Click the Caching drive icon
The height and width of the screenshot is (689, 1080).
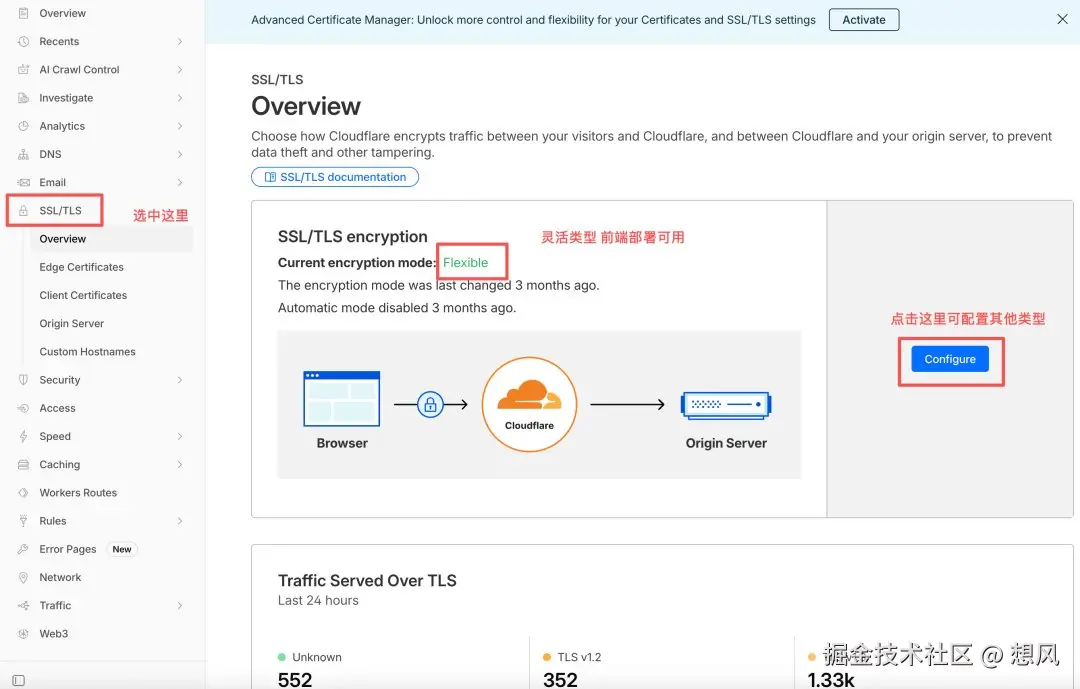point(23,464)
